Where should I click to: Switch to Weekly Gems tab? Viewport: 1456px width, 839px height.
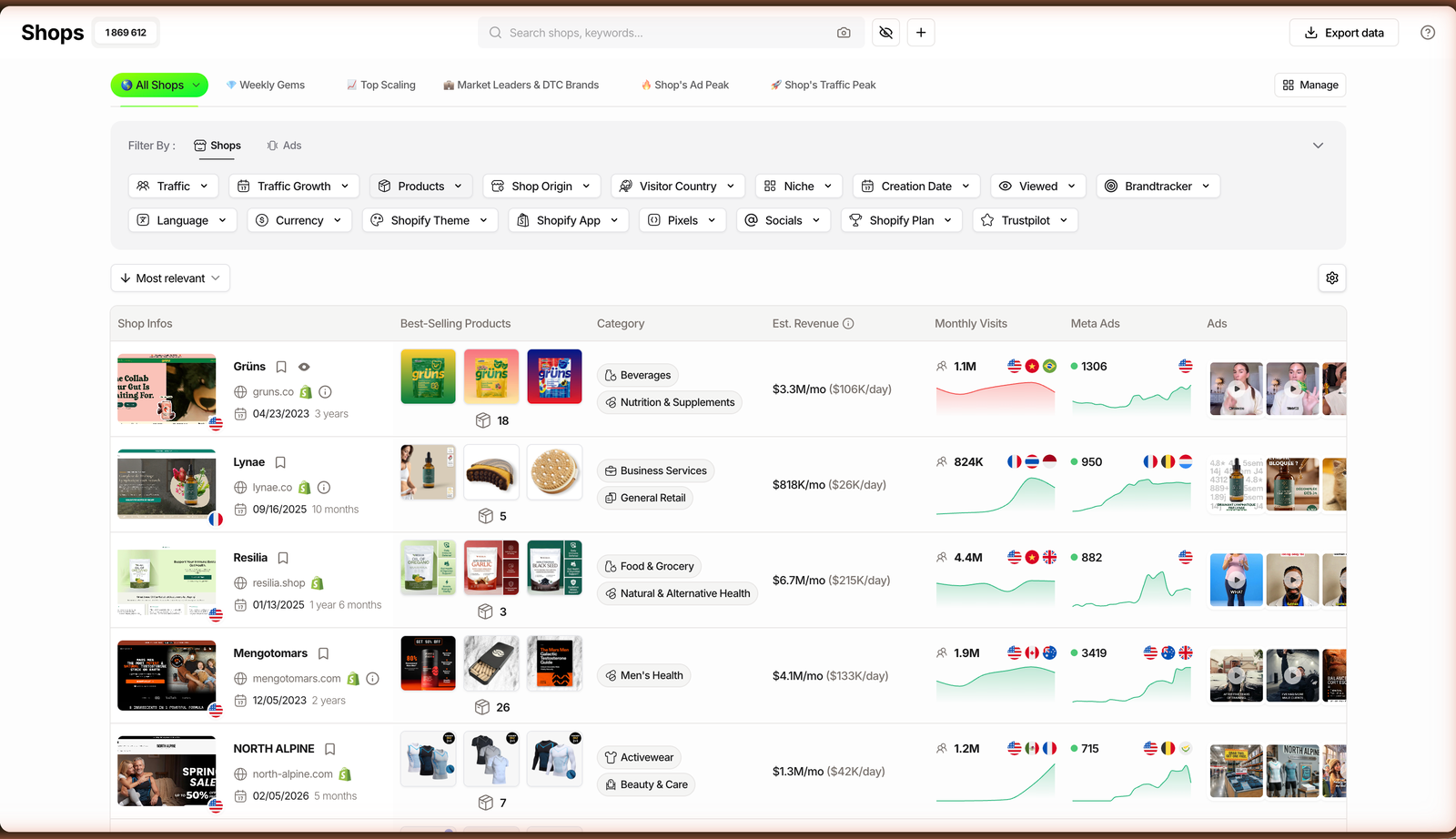[266, 85]
